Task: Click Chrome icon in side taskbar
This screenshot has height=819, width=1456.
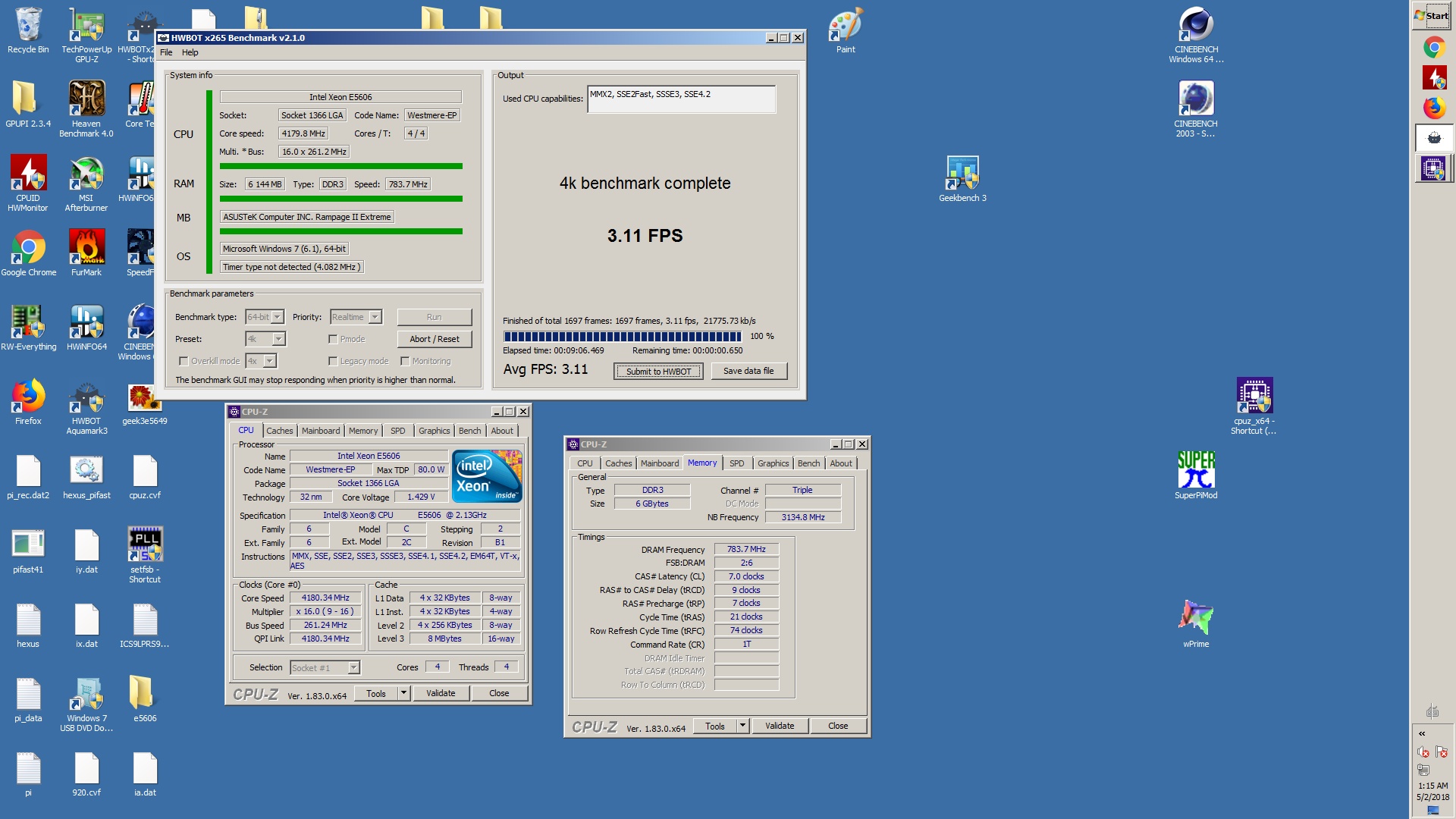Action: point(1433,47)
